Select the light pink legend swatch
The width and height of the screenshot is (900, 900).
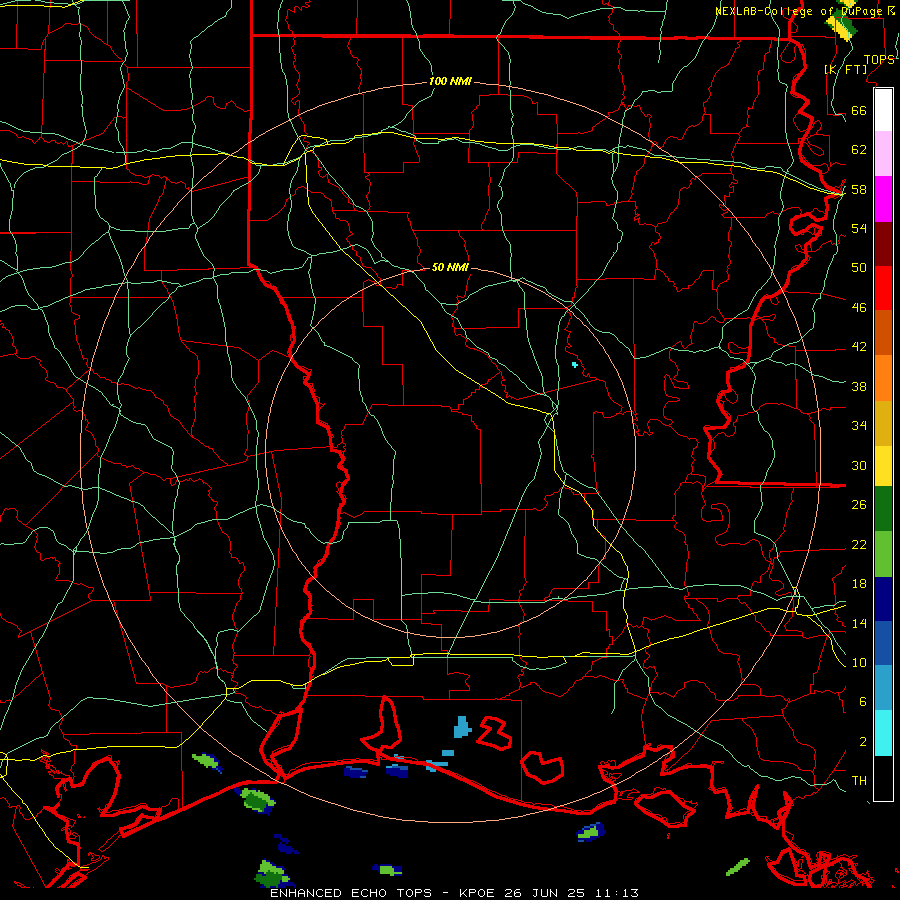[x=883, y=154]
